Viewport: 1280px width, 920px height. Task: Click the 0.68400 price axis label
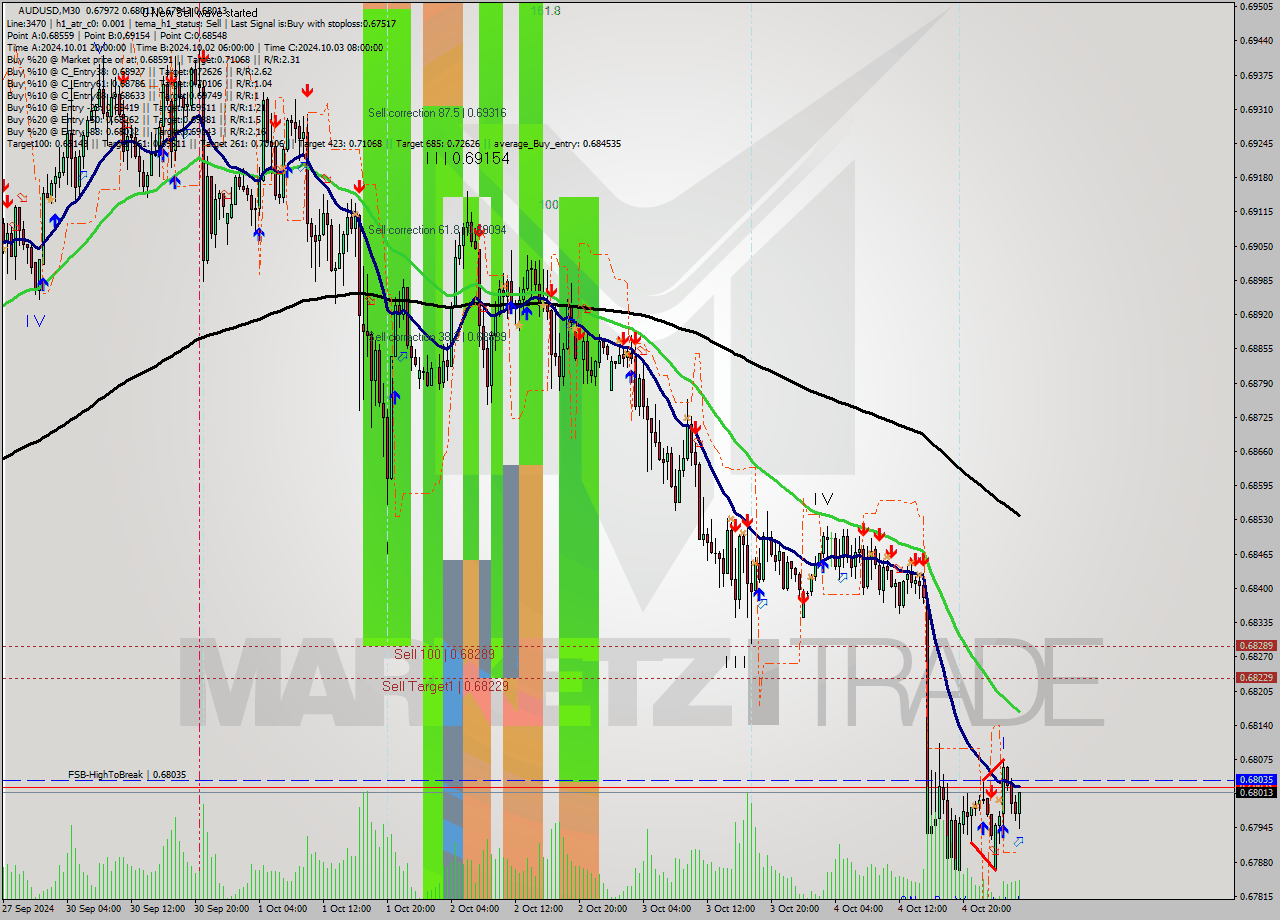pyautogui.click(x=1256, y=588)
